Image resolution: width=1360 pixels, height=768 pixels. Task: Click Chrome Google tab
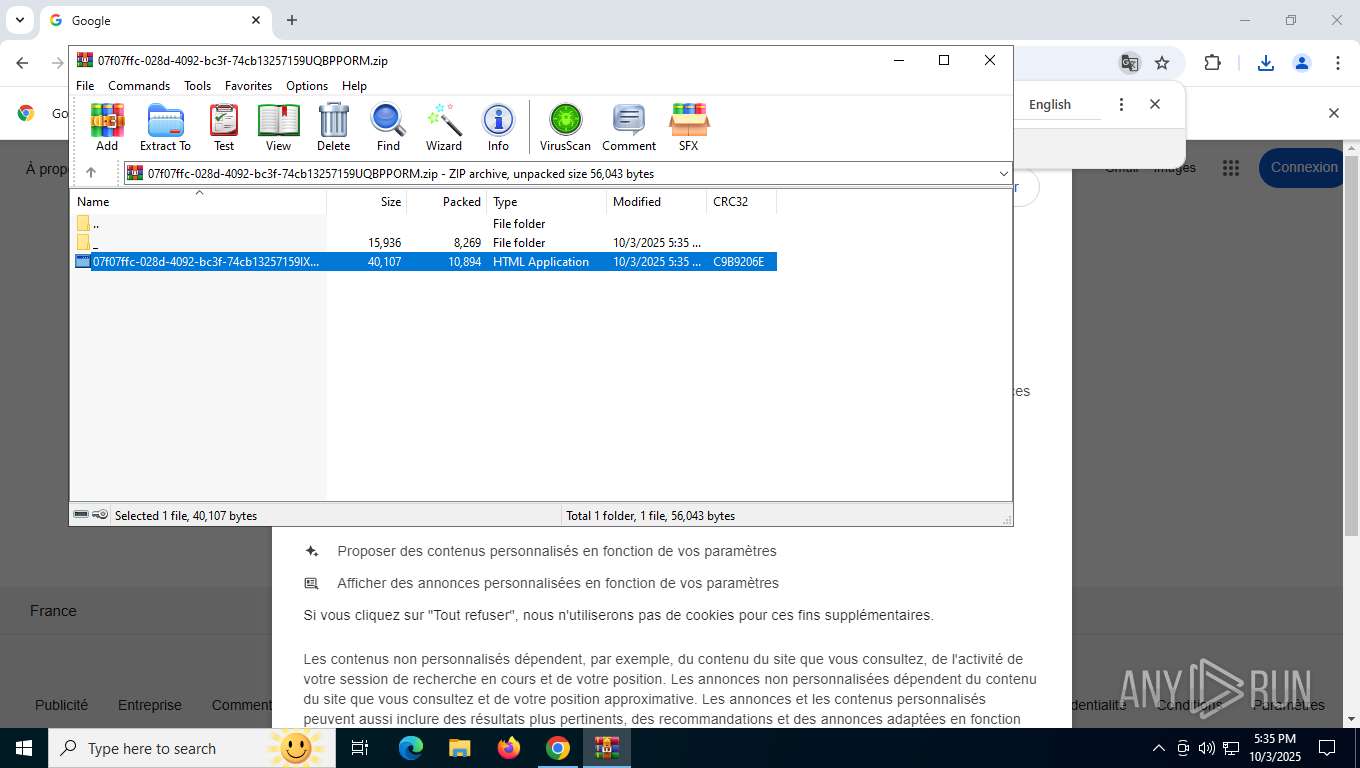pyautogui.click(x=155, y=20)
